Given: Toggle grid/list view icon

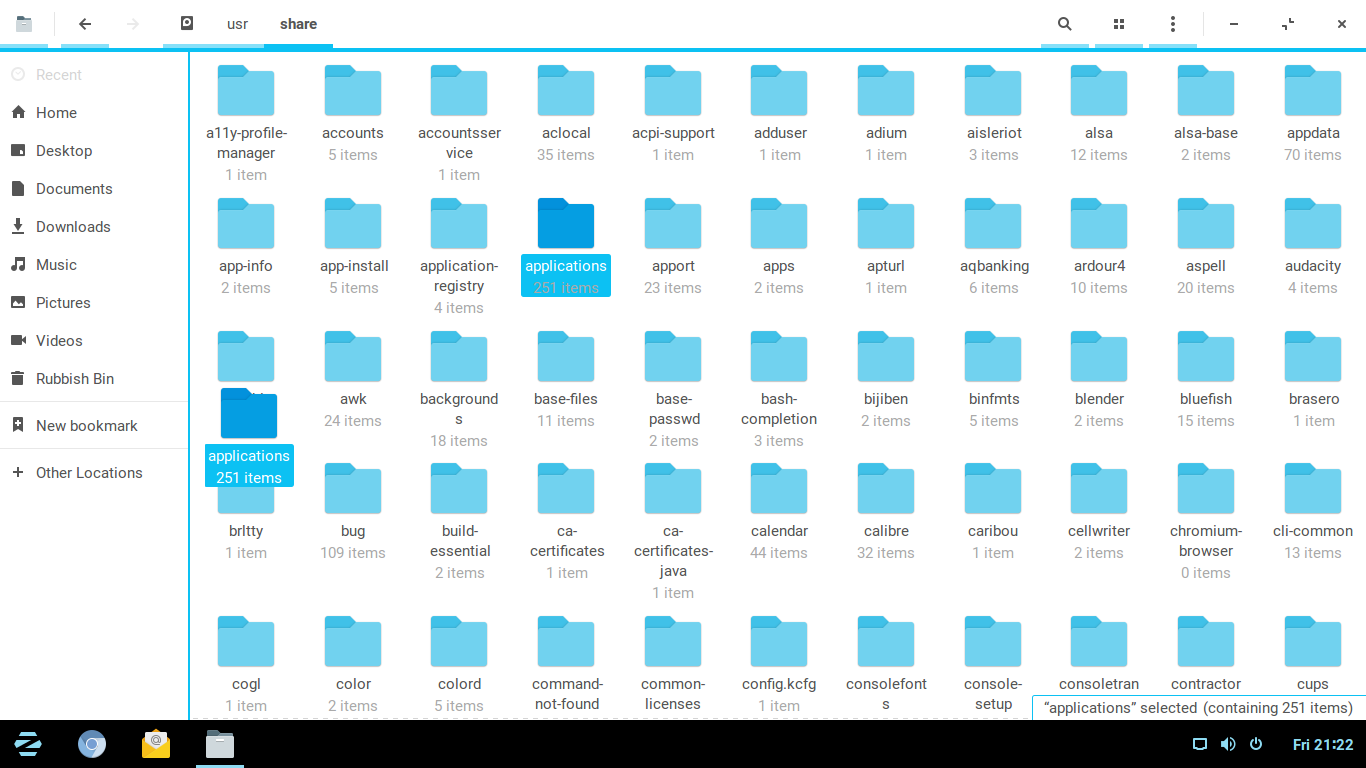Looking at the screenshot, I should coord(1119,24).
